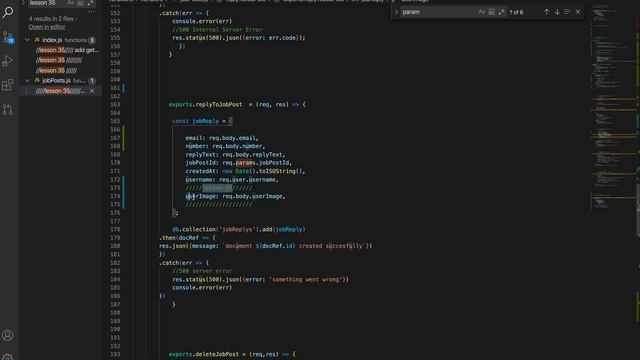Click 'replyText: req.body.replyText' line

point(236,155)
